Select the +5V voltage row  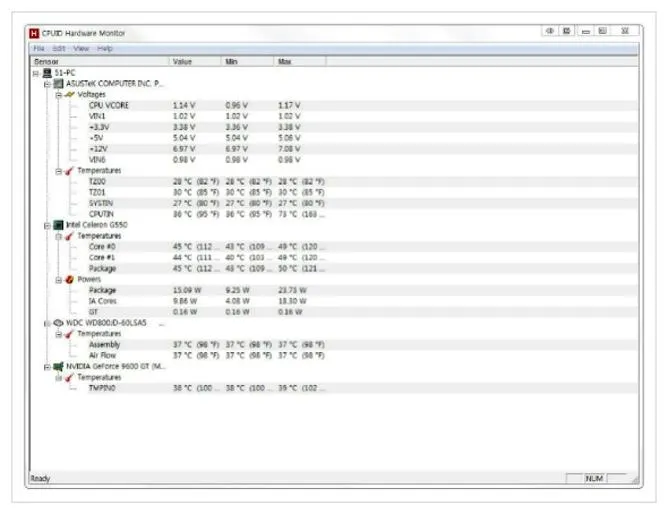click(362, 138)
